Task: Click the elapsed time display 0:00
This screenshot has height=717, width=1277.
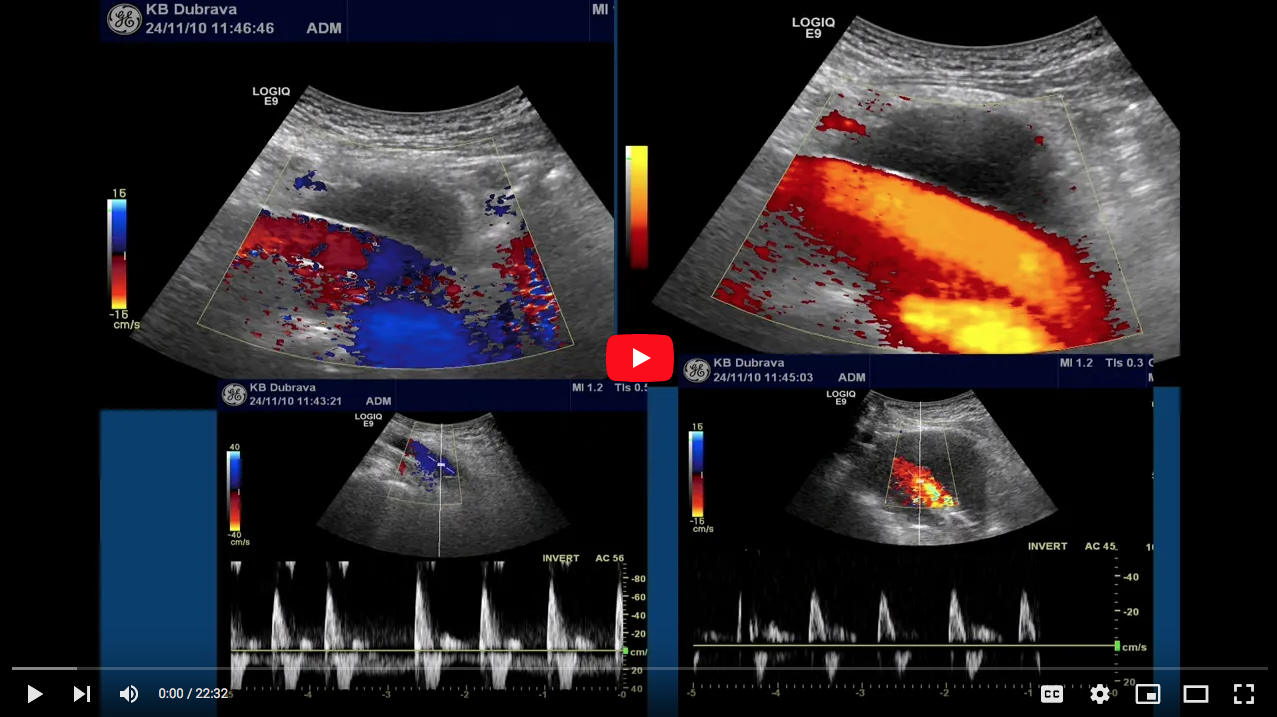Action: (x=170, y=693)
